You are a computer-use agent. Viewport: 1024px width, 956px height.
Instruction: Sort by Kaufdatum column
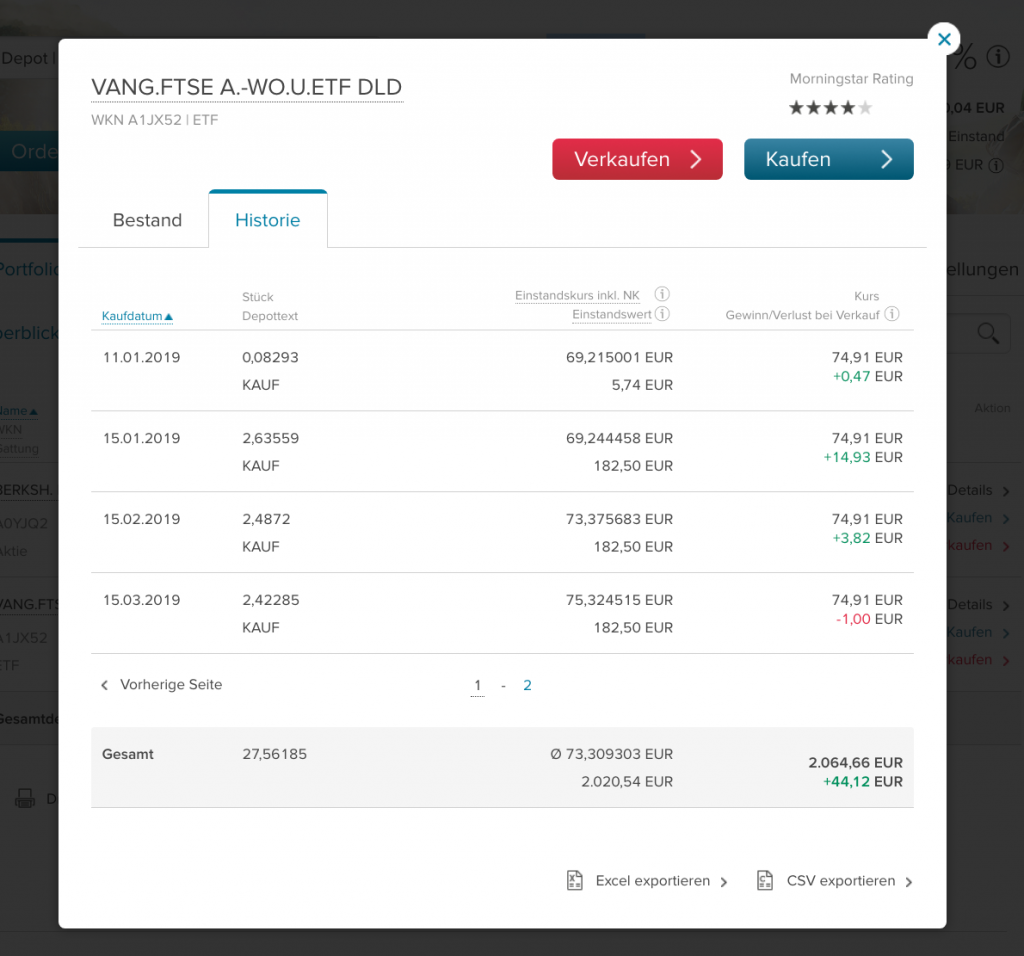point(137,316)
